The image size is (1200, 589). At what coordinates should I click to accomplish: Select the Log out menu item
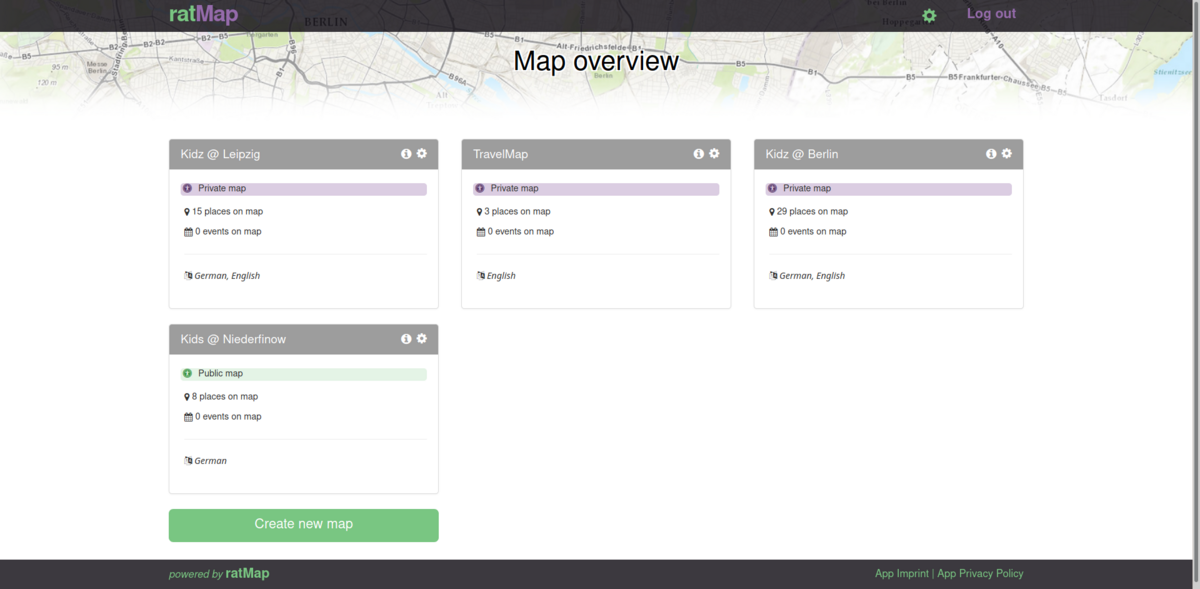coord(991,14)
